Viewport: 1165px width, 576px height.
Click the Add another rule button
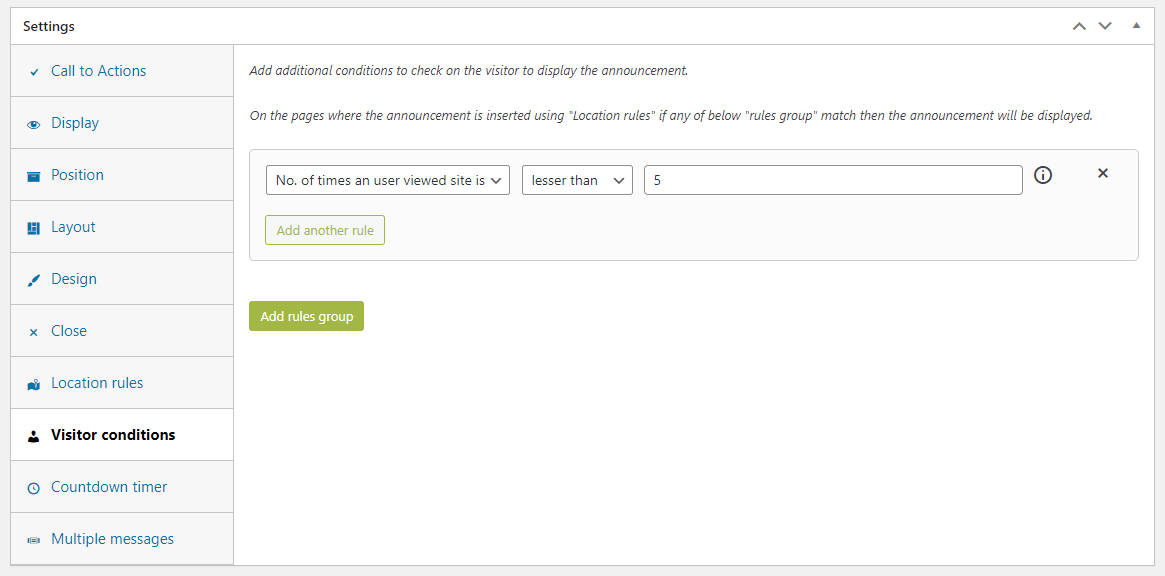[324, 229]
